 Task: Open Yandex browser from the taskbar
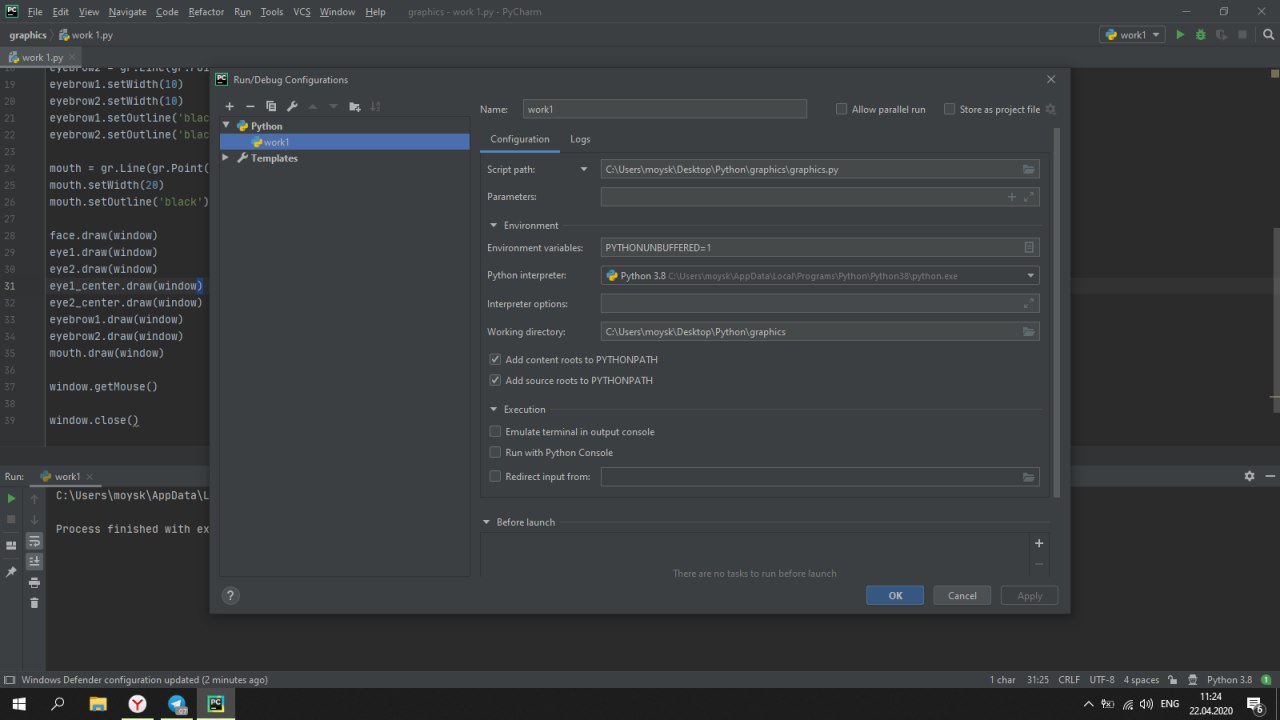[137, 704]
